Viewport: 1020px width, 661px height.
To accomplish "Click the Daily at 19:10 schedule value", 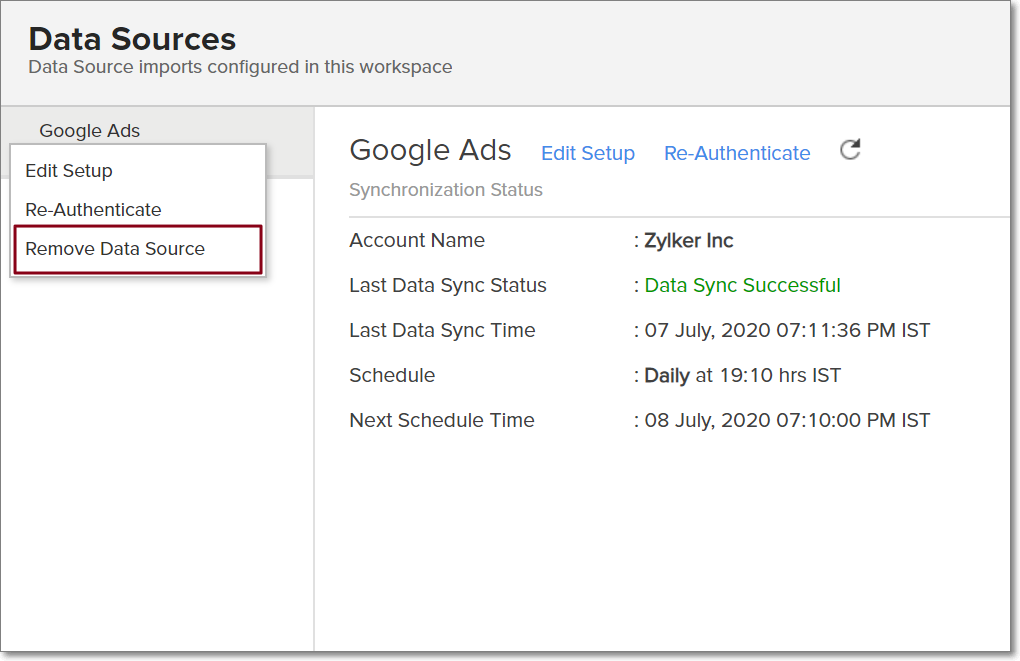I will coord(742,376).
